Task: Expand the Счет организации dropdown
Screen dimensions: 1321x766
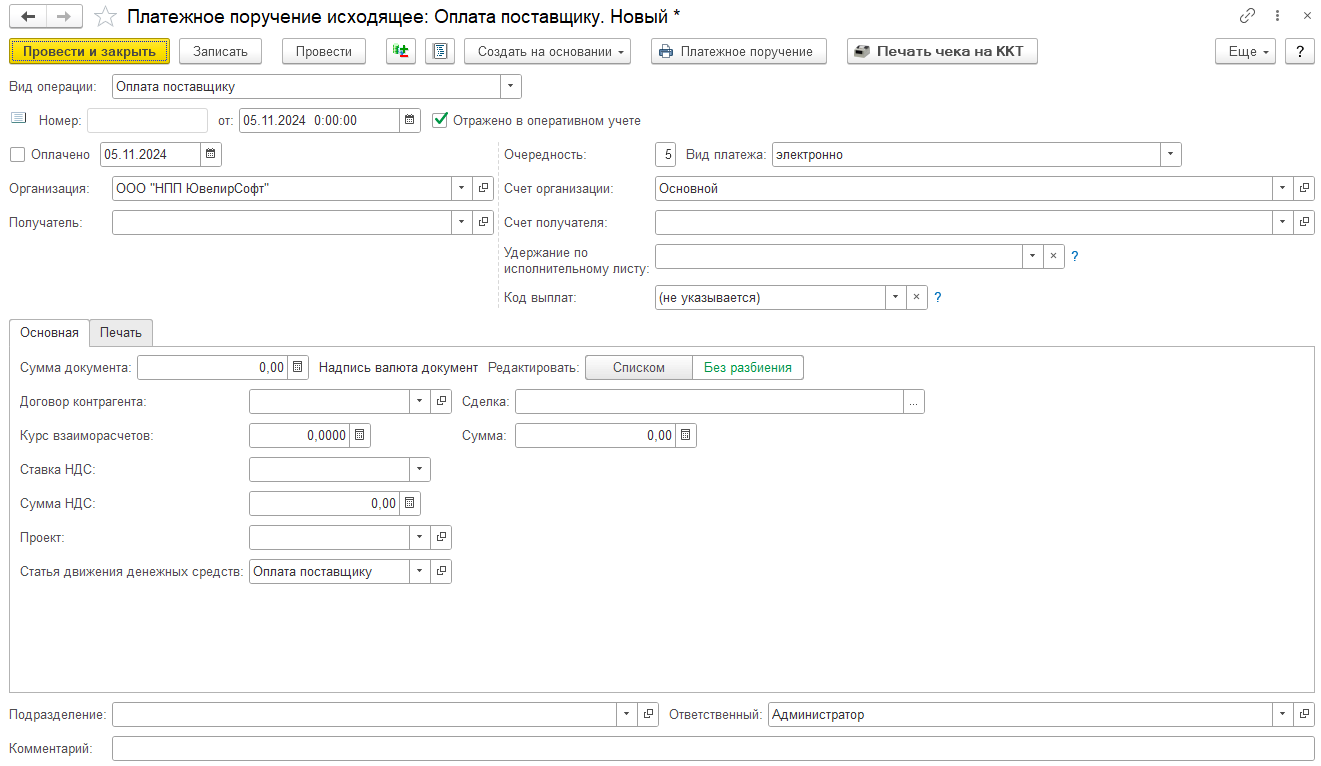Action: pos(1282,188)
